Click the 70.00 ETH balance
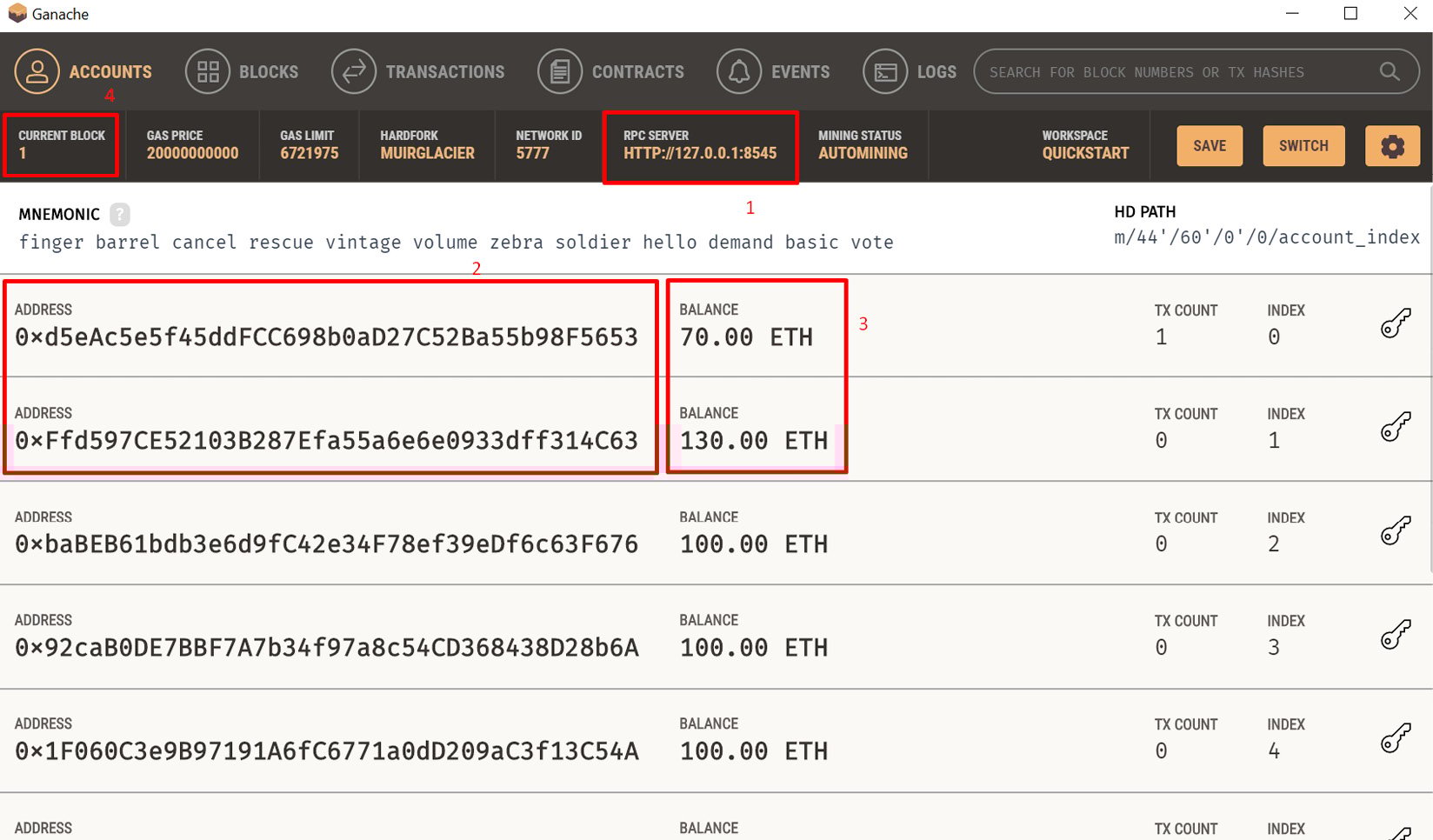This screenshot has width=1433, height=840. (746, 337)
